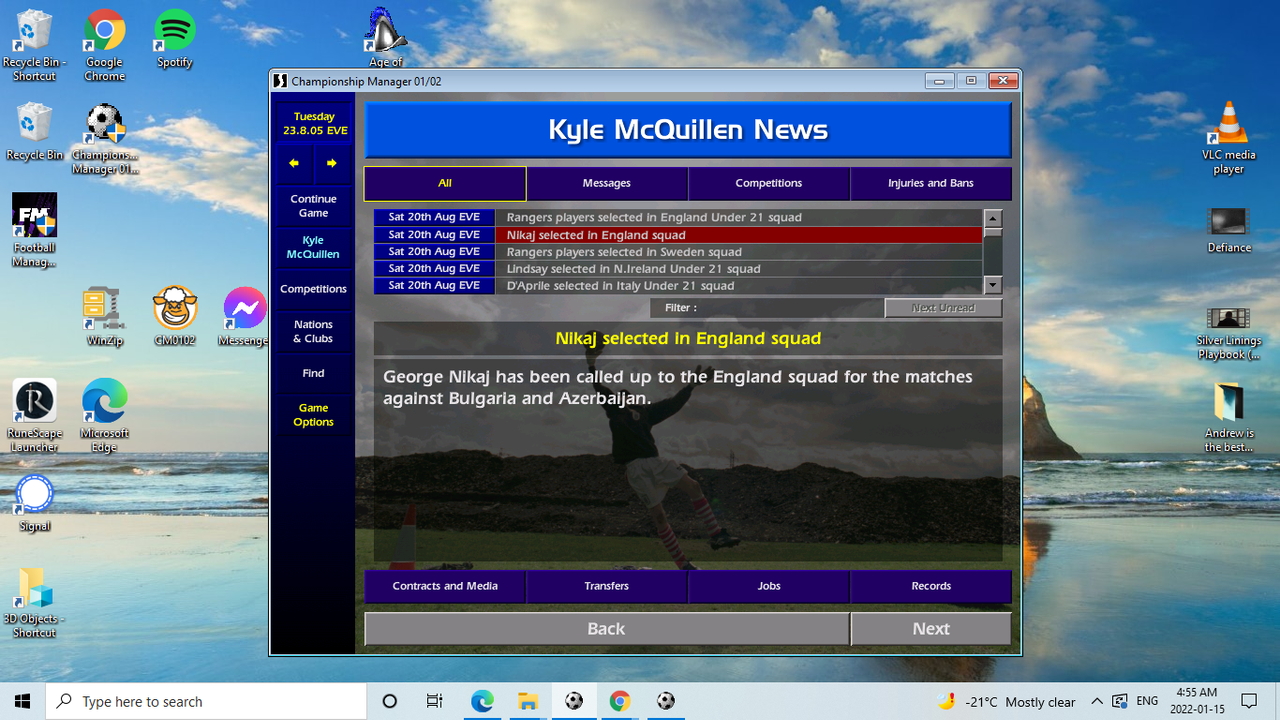The width and height of the screenshot is (1280, 720).
Task: Open 3D Objects - Shortcut folder
Action: pos(34,602)
